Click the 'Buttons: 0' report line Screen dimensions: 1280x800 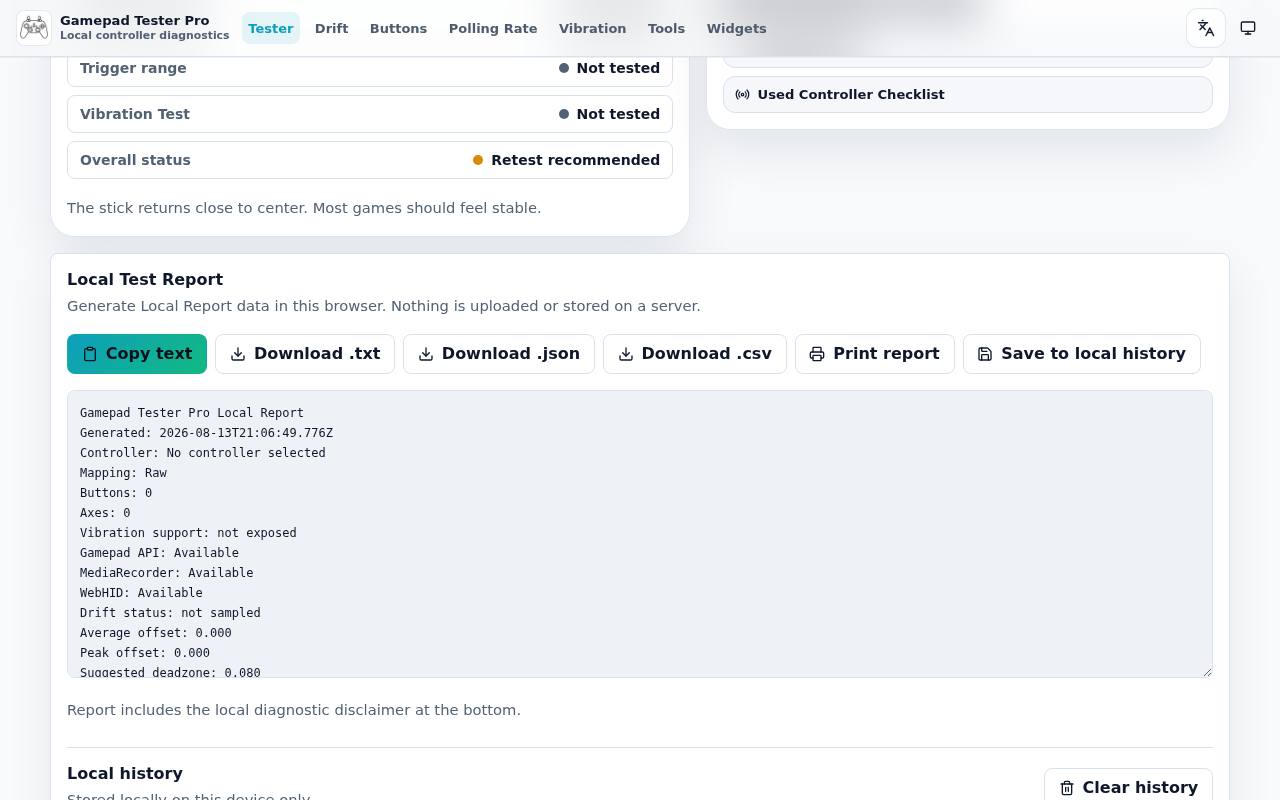116,493
